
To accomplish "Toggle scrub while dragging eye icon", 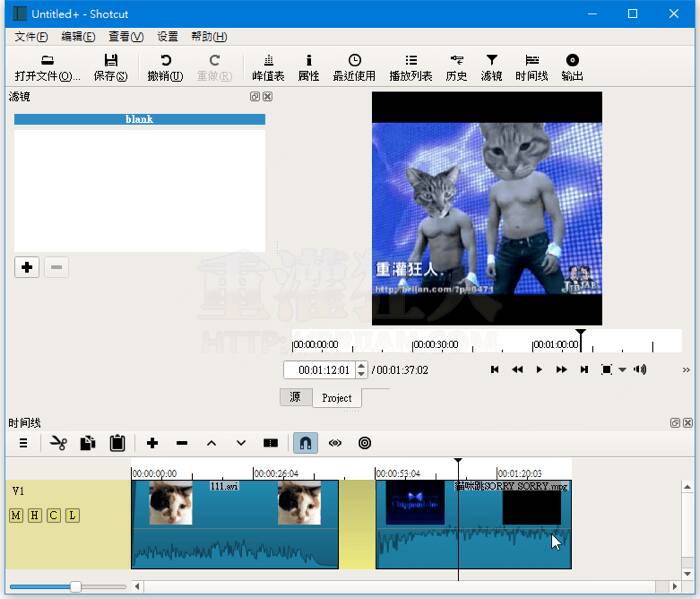I will click(x=335, y=443).
